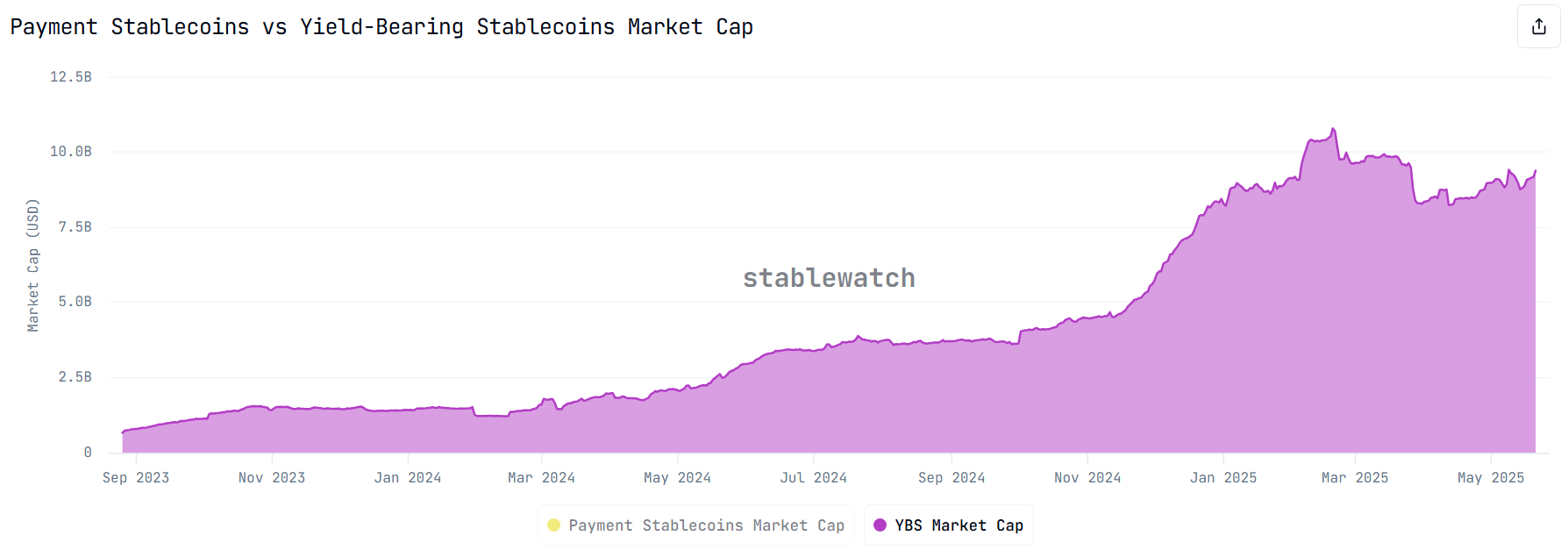Click the Jan 2025 axis label

coord(1224,477)
